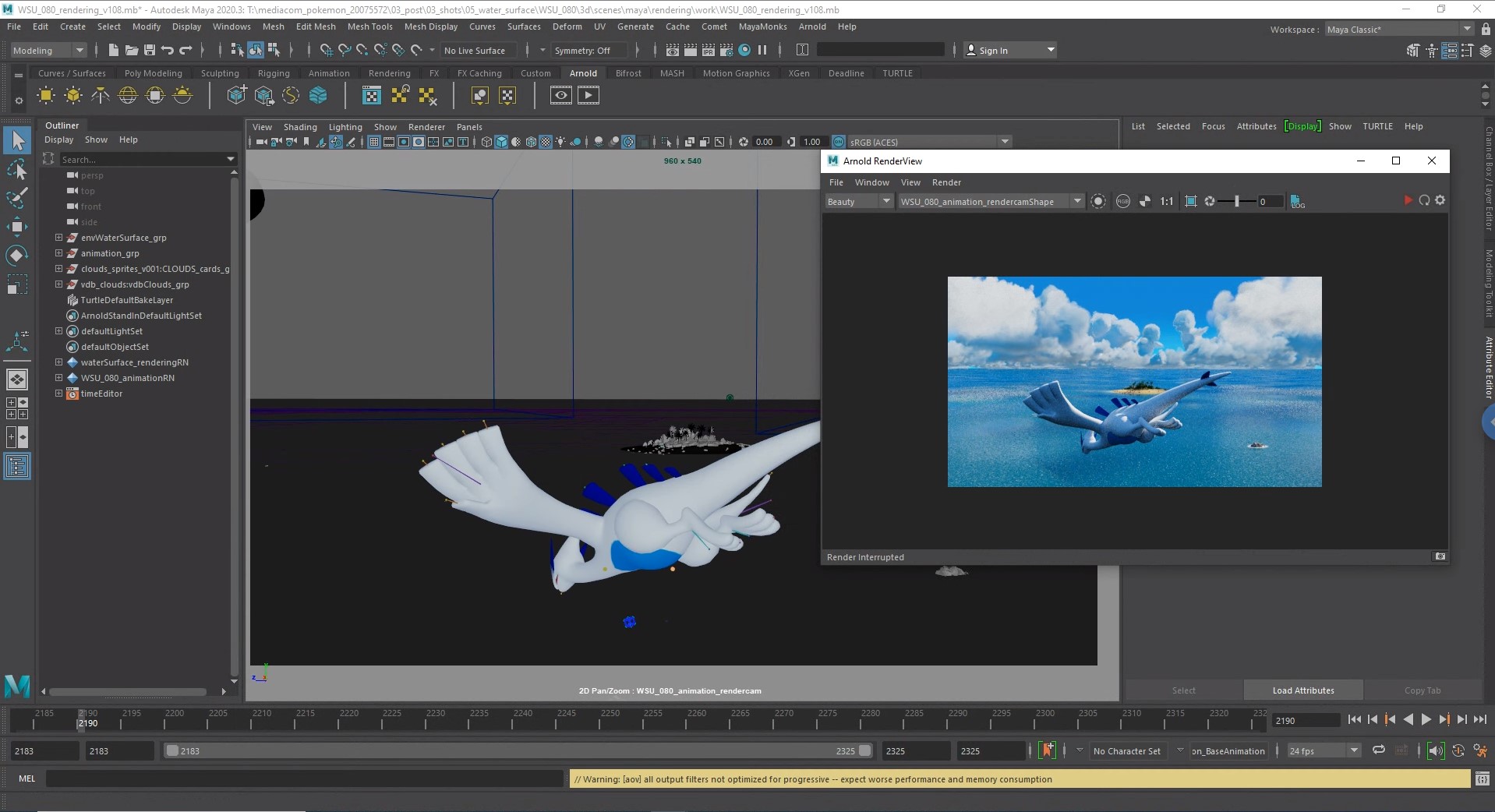
Task: Start Arnold render with the play shelf icon
Action: pyautogui.click(x=588, y=95)
